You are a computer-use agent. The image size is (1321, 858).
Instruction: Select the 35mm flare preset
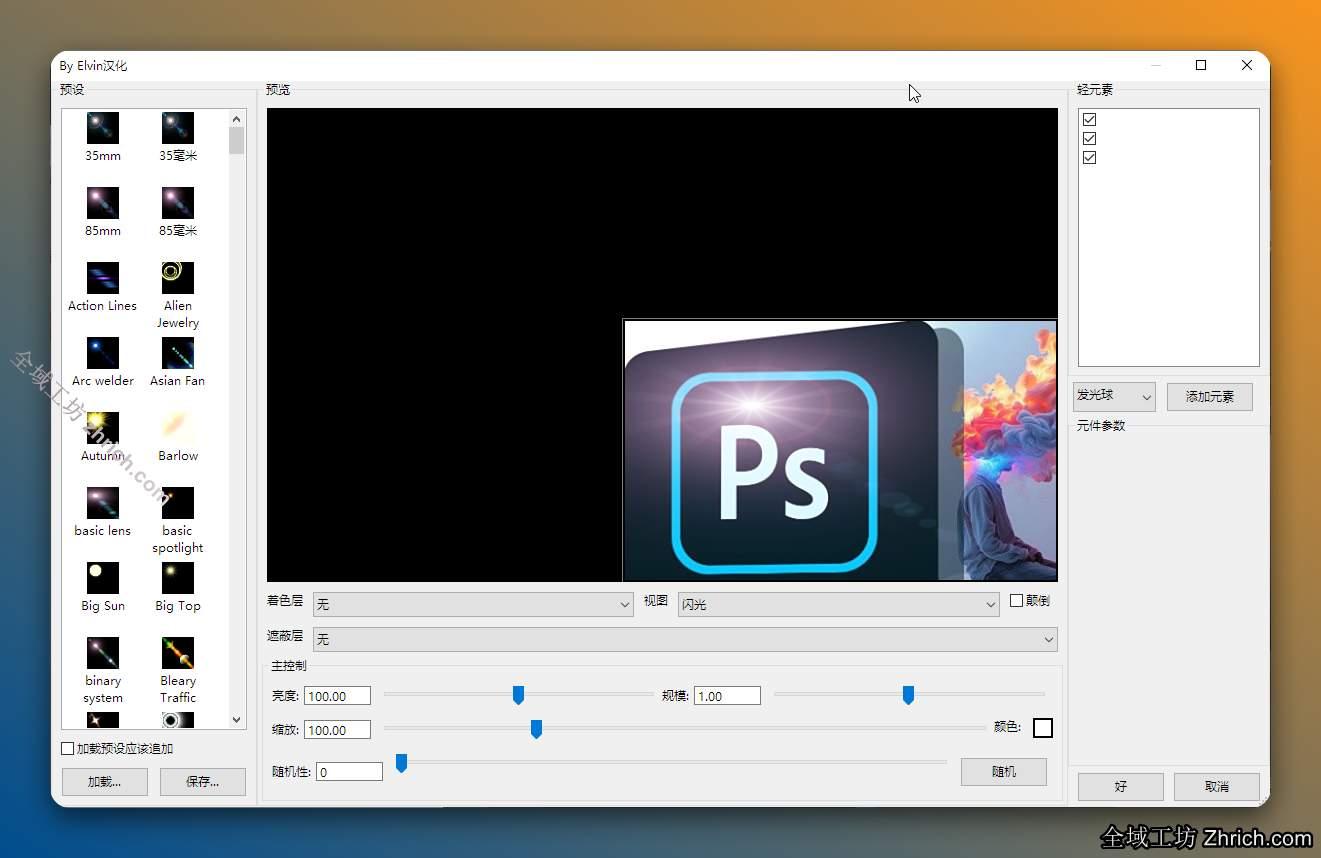tap(103, 137)
